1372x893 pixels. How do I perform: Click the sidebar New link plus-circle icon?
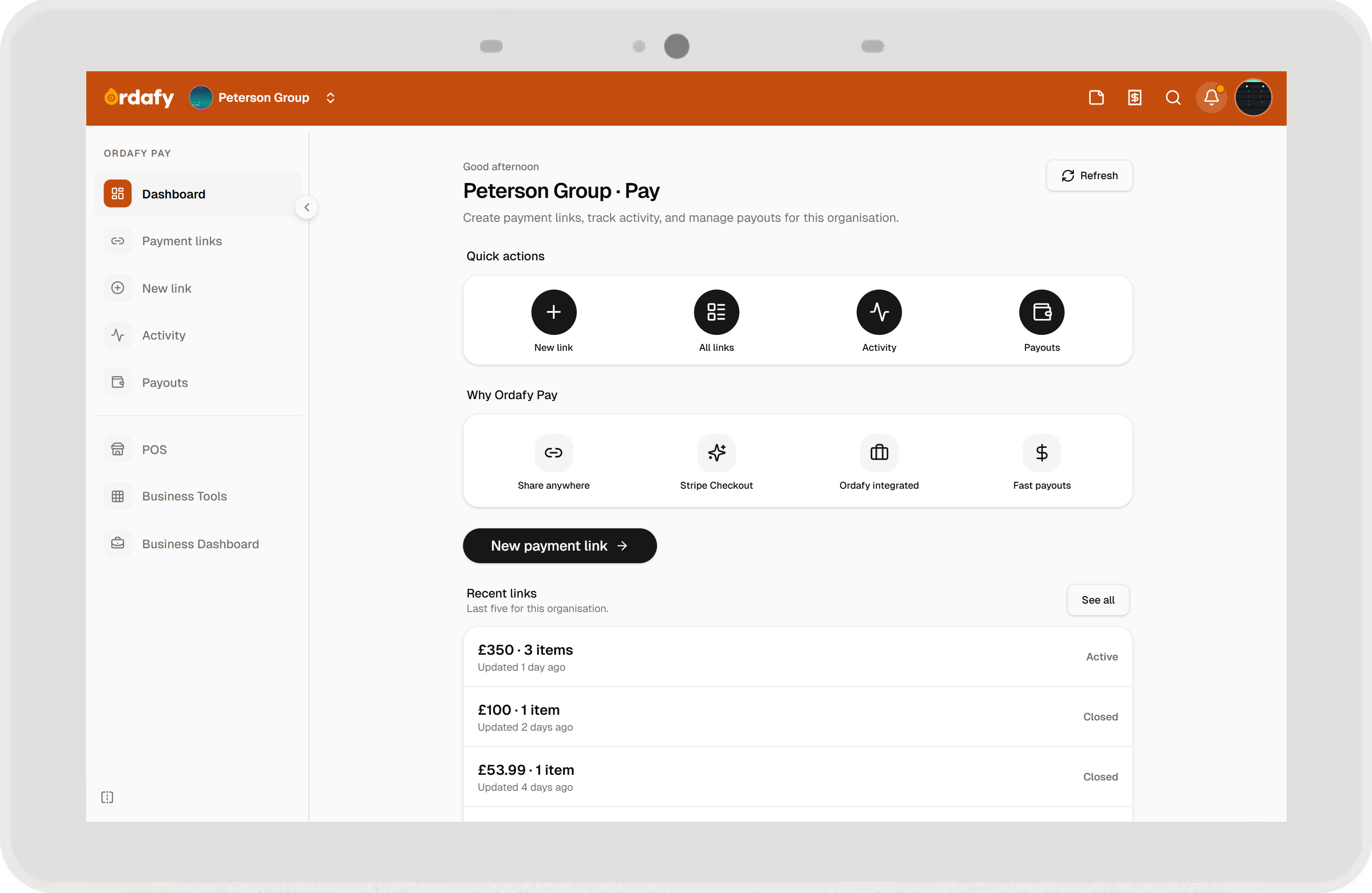(x=118, y=288)
